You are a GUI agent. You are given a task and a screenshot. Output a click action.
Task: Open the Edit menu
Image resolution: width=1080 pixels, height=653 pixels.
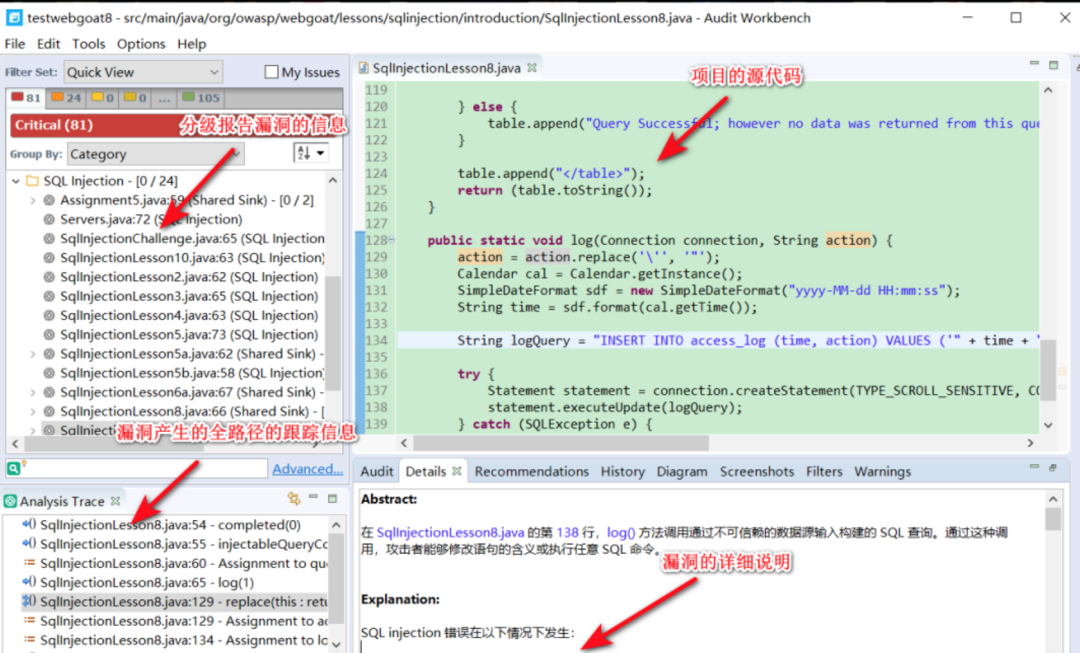[x=48, y=44]
